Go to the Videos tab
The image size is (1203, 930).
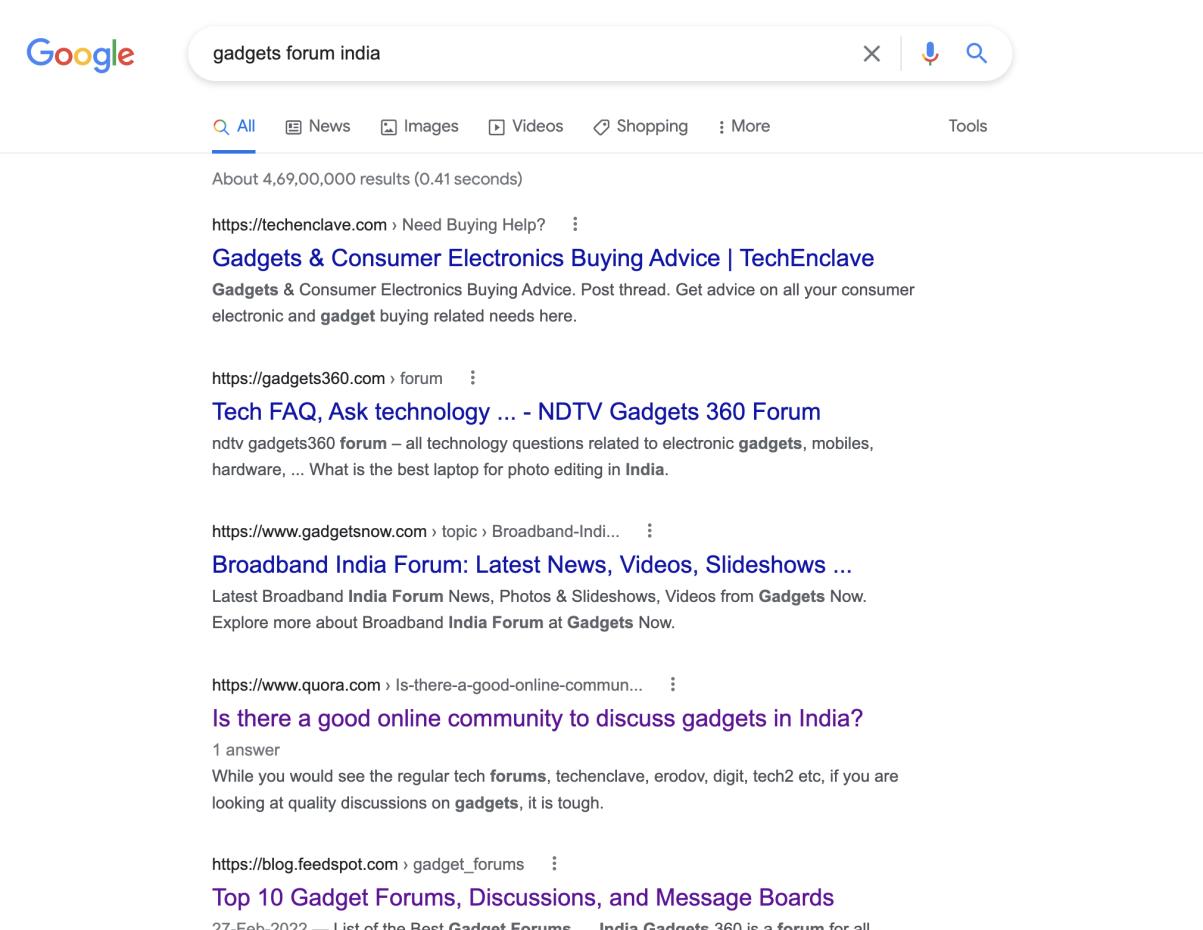[x=526, y=126]
